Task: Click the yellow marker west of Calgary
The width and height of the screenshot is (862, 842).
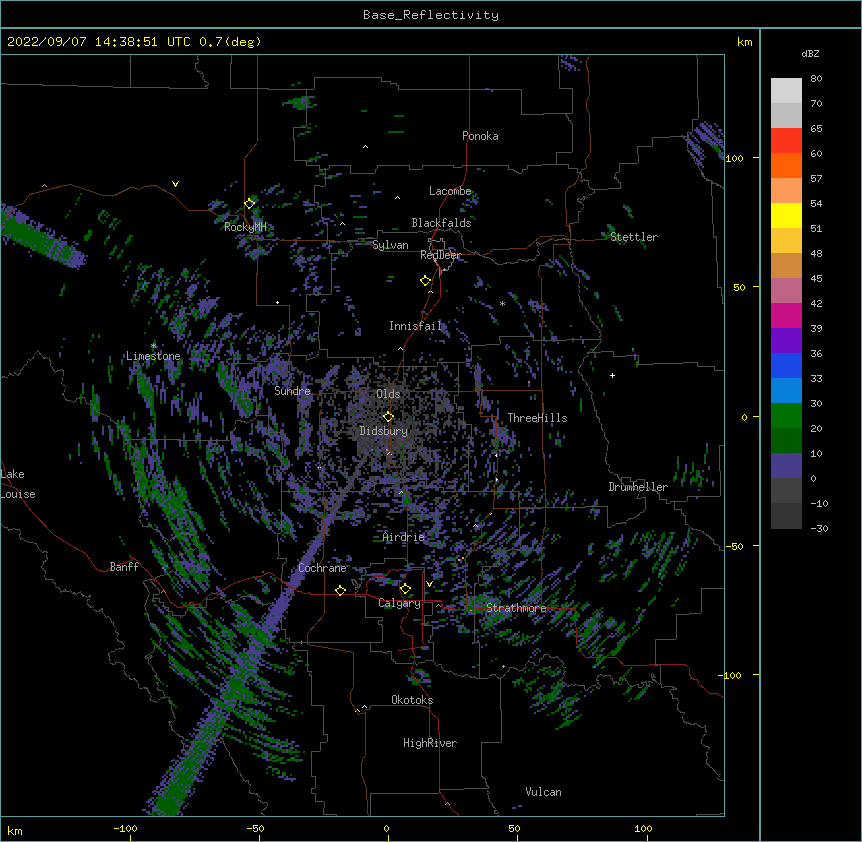Action: pyautogui.click(x=340, y=590)
